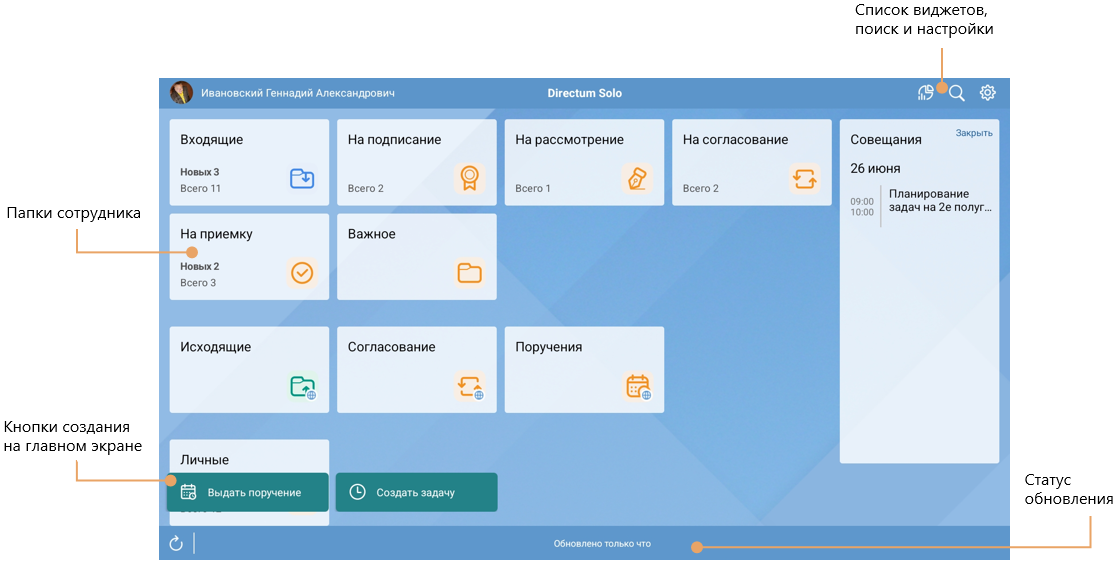Screen dimensions: 1117x563
Task: Click the search magnifier icon
Action: (957, 93)
